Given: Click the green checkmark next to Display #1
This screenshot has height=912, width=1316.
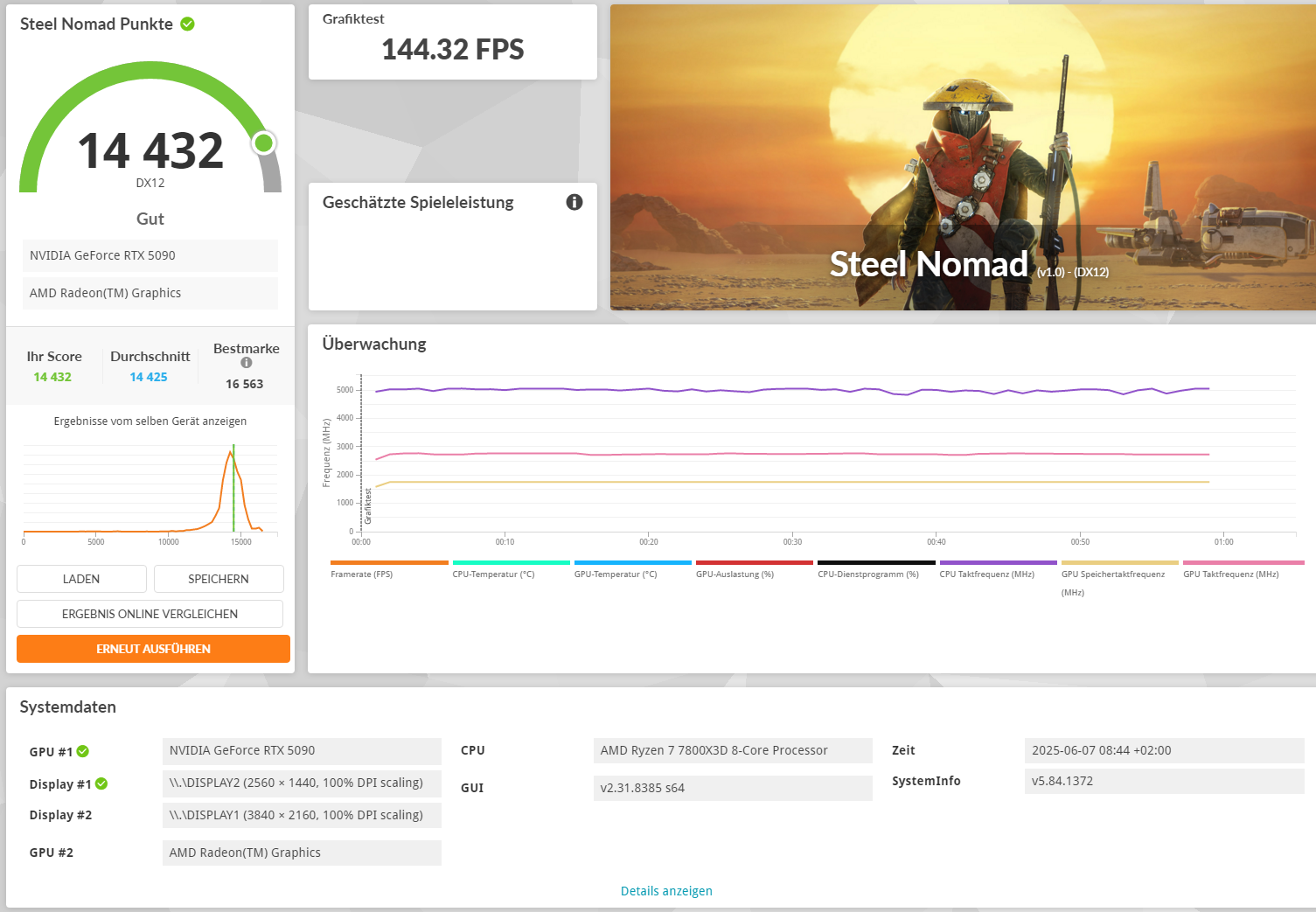Looking at the screenshot, I should click(101, 783).
